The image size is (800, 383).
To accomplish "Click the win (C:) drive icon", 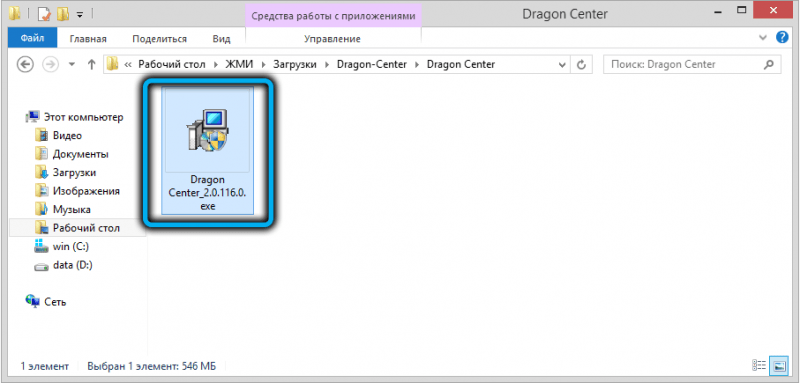I will pos(41,246).
